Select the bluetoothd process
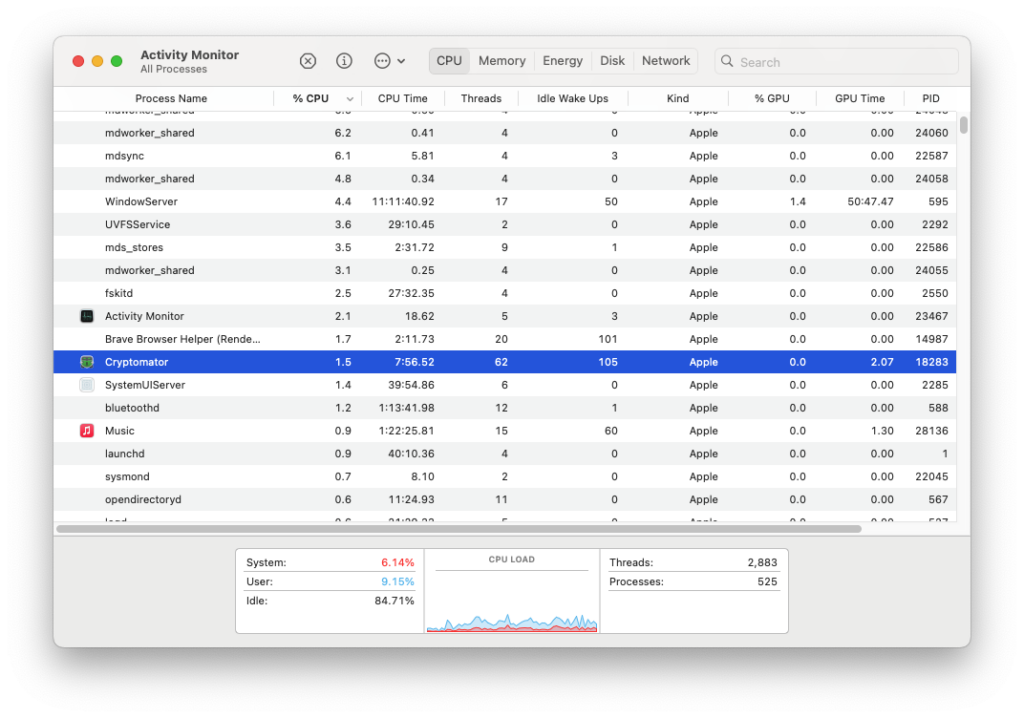 coord(505,408)
